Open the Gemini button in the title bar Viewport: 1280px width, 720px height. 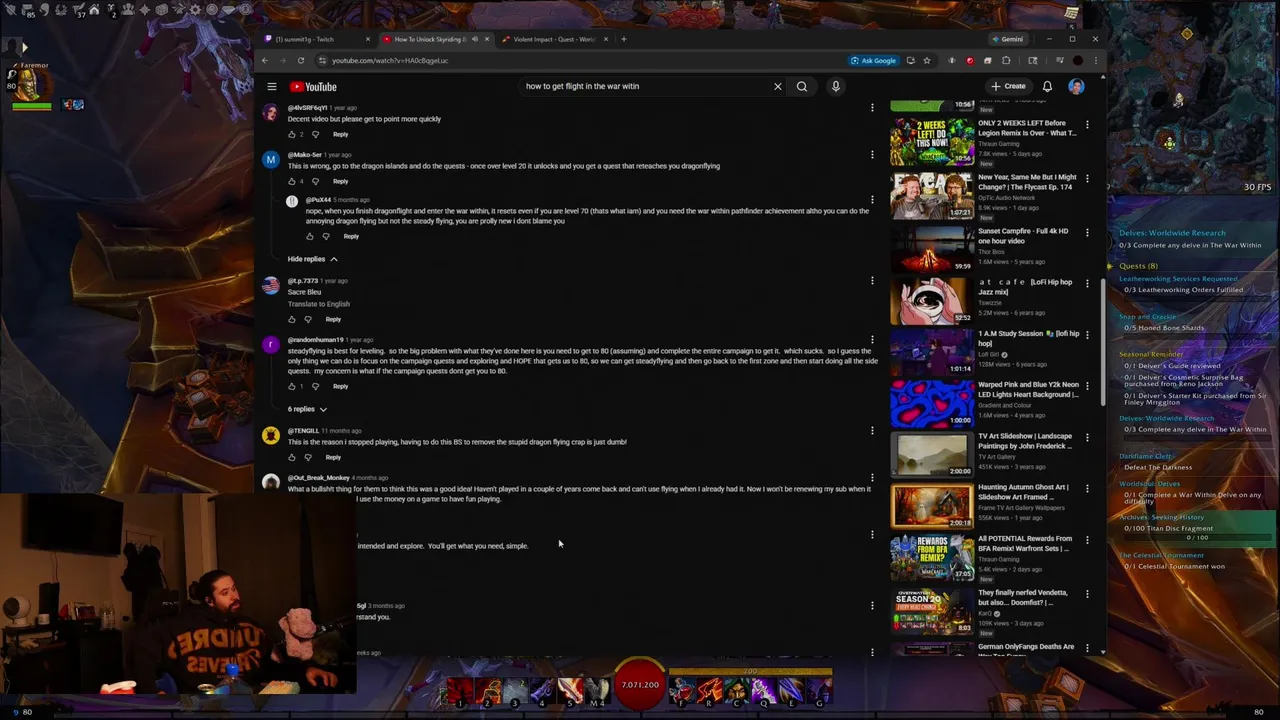point(1007,39)
